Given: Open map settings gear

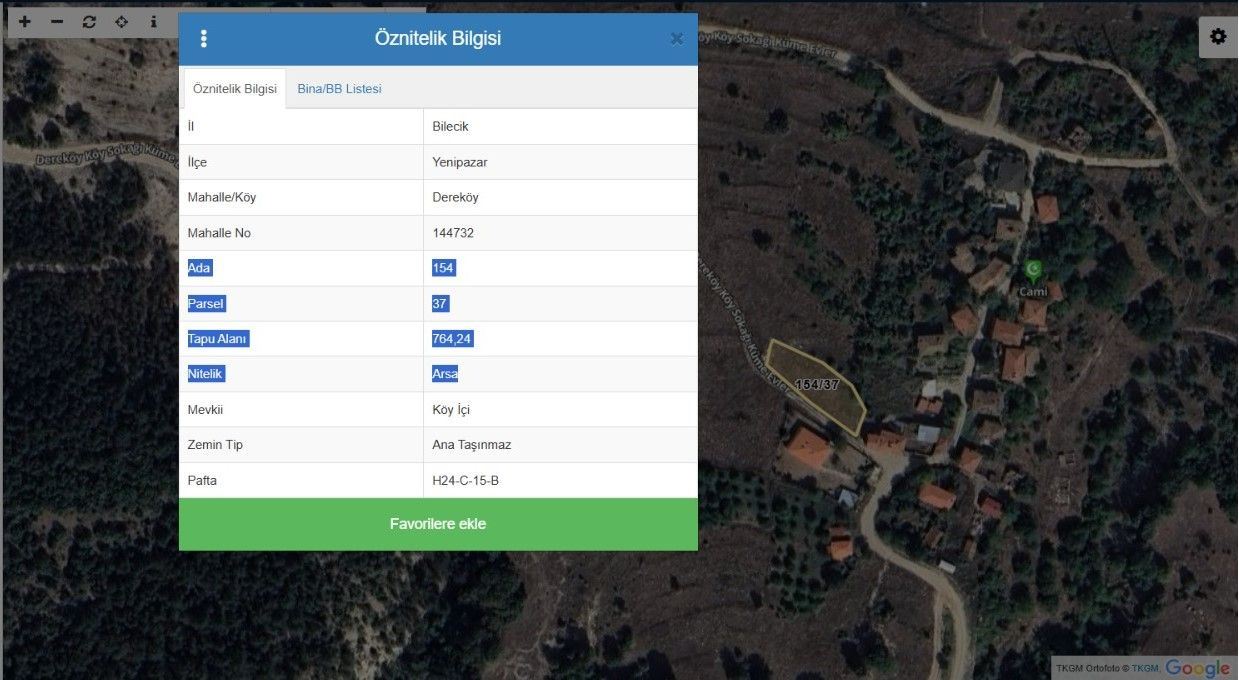Looking at the screenshot, I should (1218, 37).
